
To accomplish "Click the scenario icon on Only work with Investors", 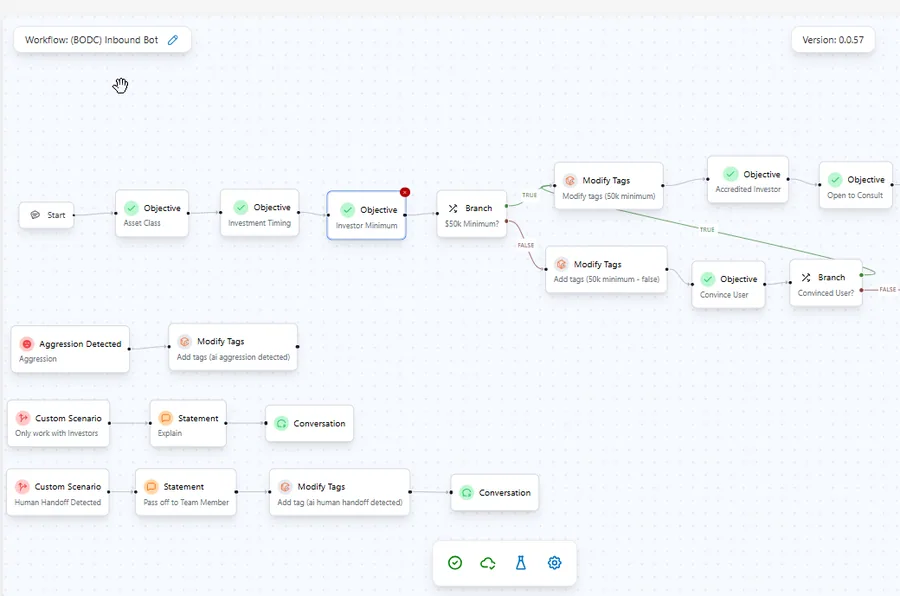I will click(x=22, y=418).
